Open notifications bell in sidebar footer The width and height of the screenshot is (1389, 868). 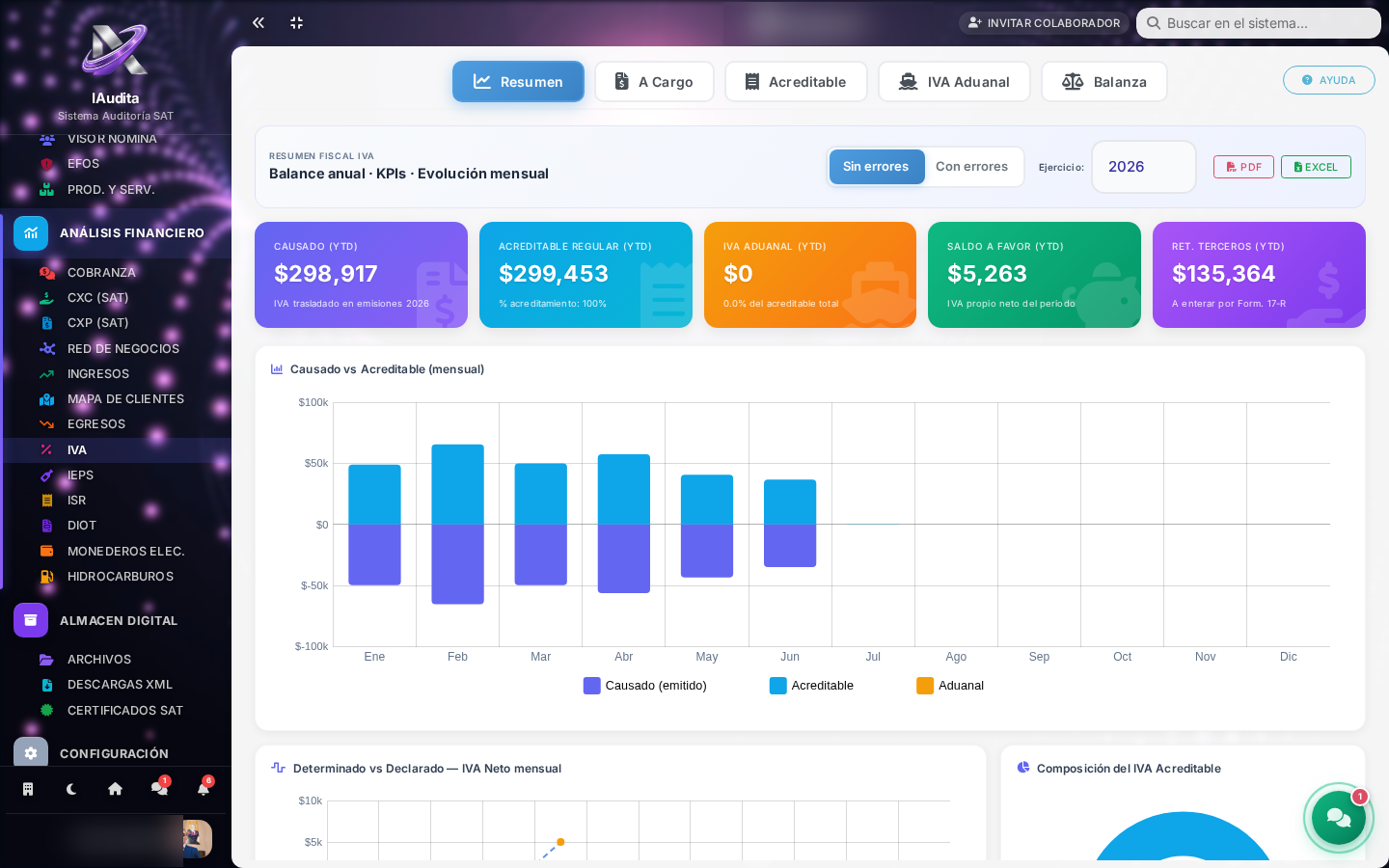204,789
